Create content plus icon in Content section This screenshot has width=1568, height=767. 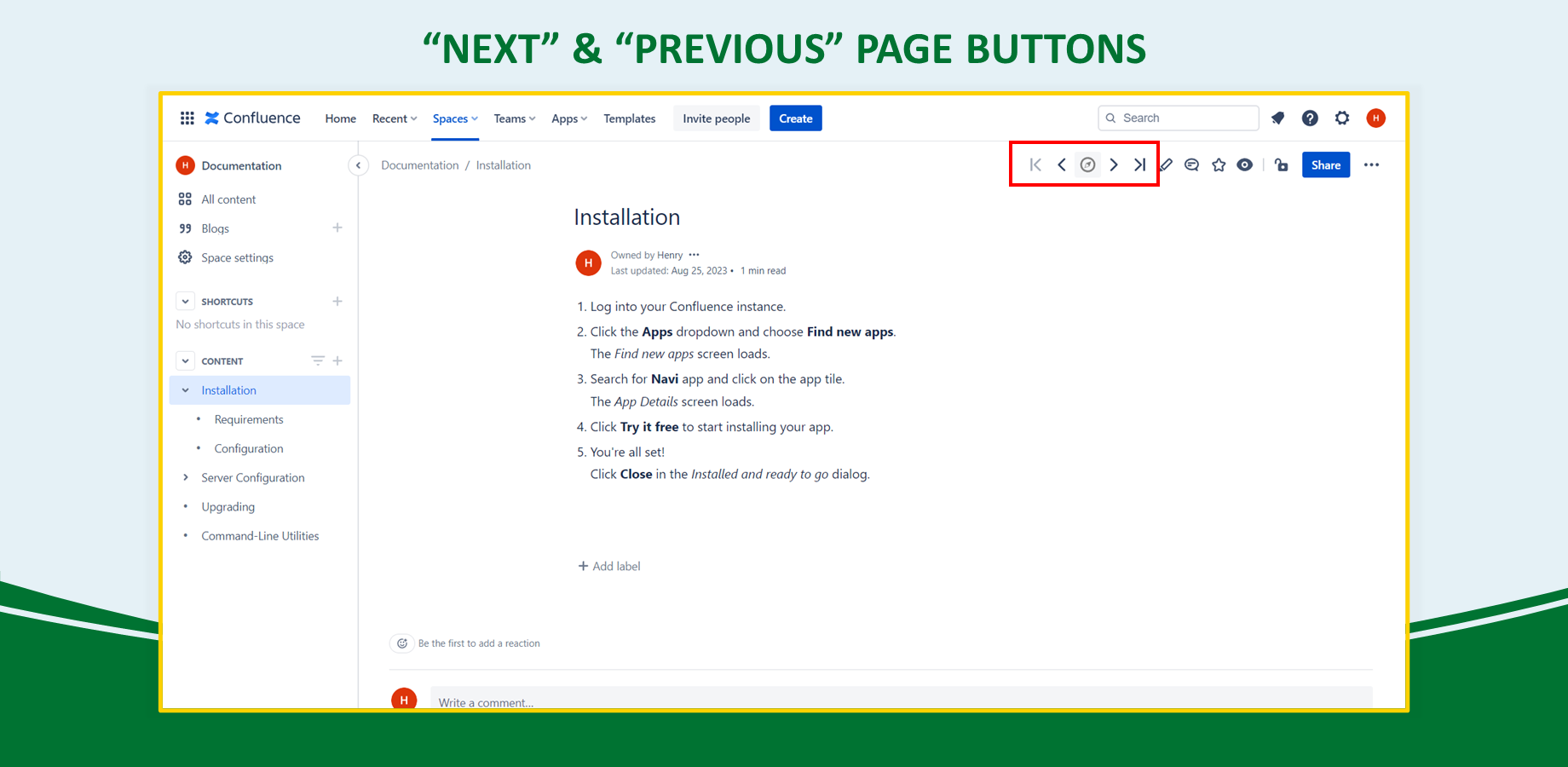pyautogui.click(x=337, y=360)
